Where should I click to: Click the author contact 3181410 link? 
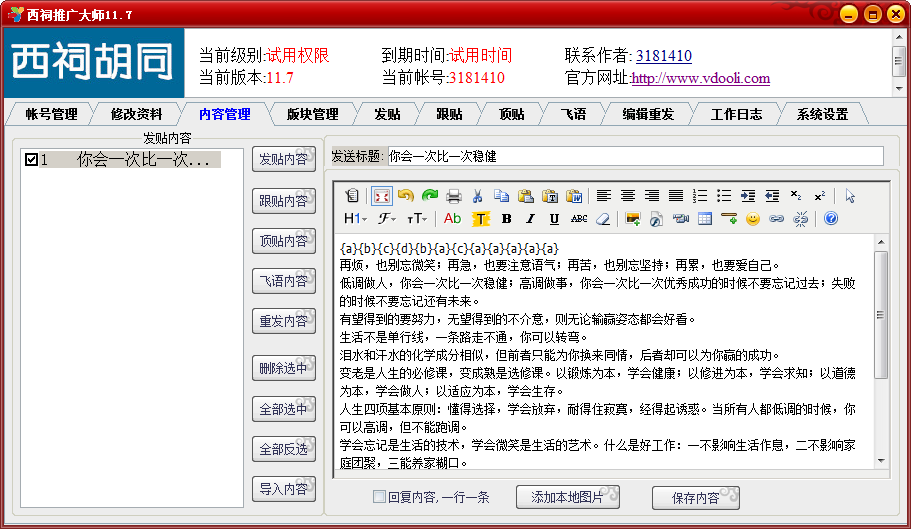point(663,56)
